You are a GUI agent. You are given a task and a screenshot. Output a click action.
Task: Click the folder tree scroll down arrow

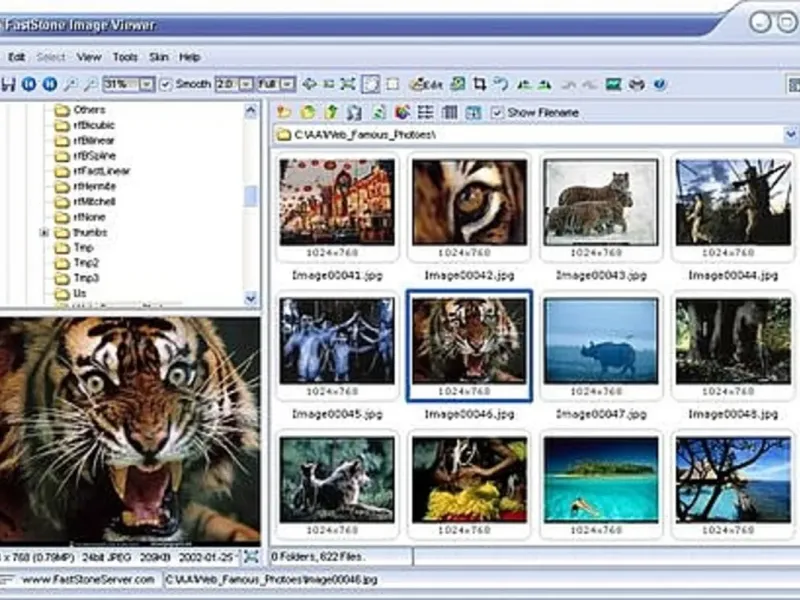point(251,298)
